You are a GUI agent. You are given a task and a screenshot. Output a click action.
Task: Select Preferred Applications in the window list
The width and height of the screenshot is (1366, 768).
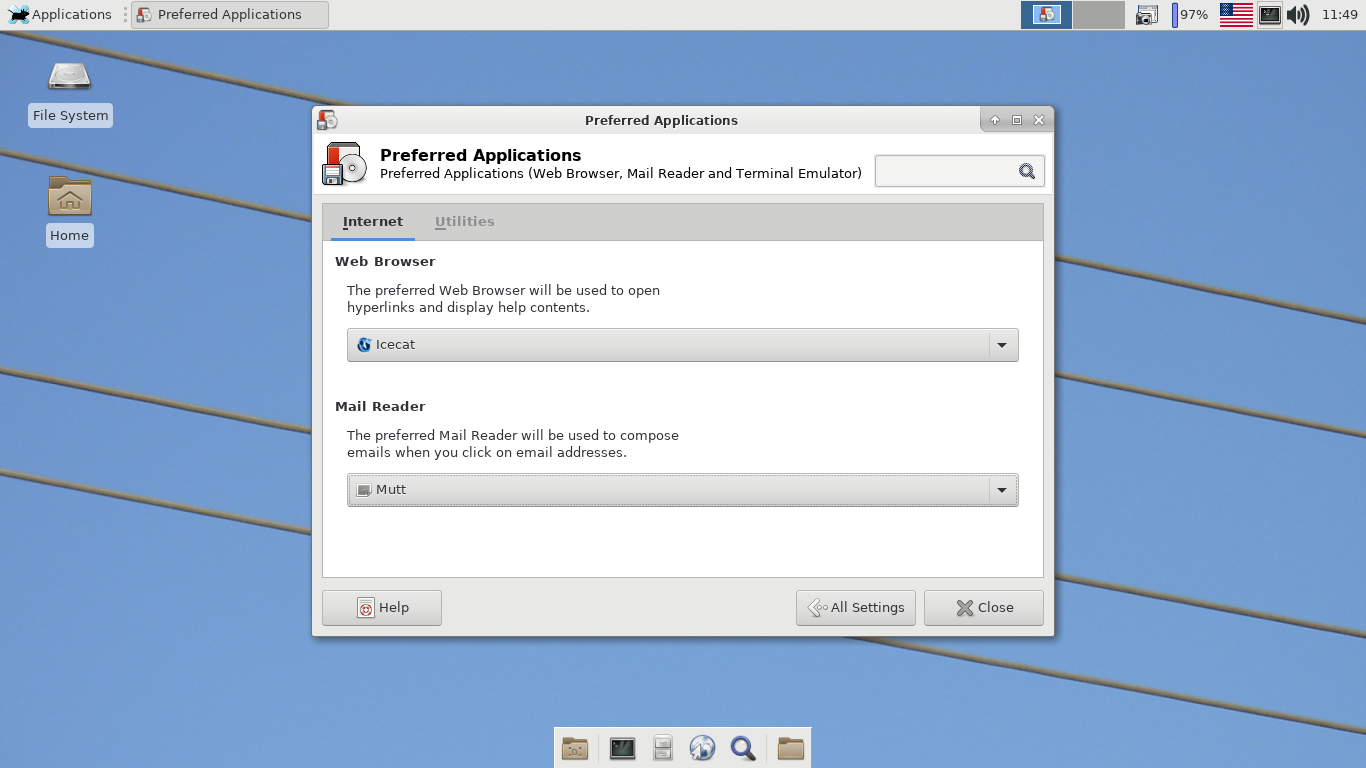click(230, 14)
